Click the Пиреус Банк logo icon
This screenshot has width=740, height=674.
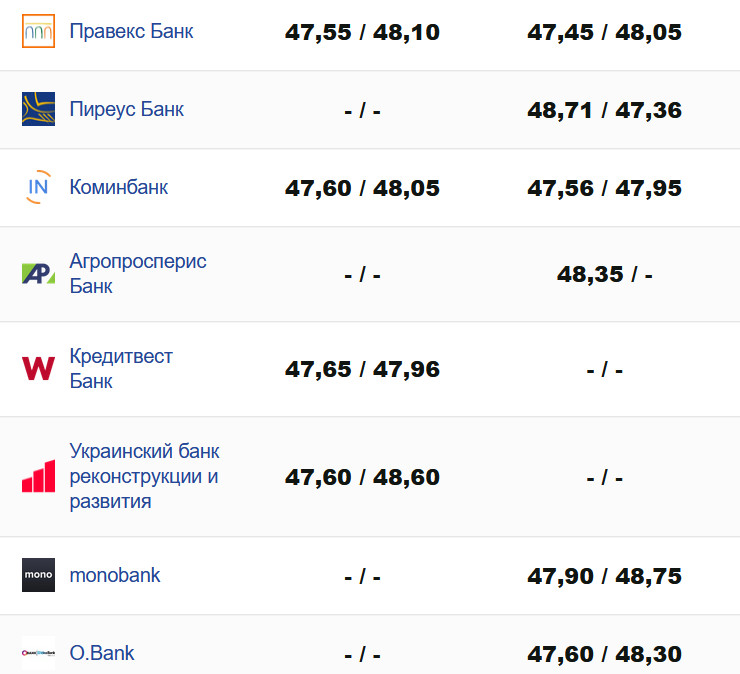pyautogui.click(x=38, y=109)
